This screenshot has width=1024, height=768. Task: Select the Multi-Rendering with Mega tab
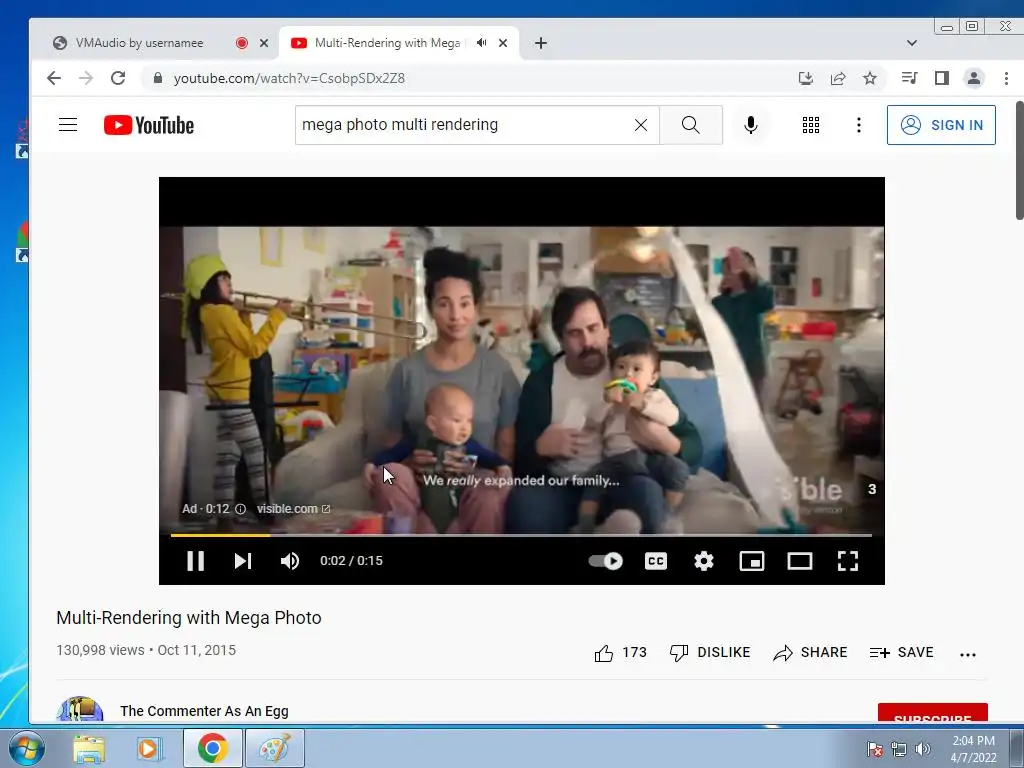(387, 43)
